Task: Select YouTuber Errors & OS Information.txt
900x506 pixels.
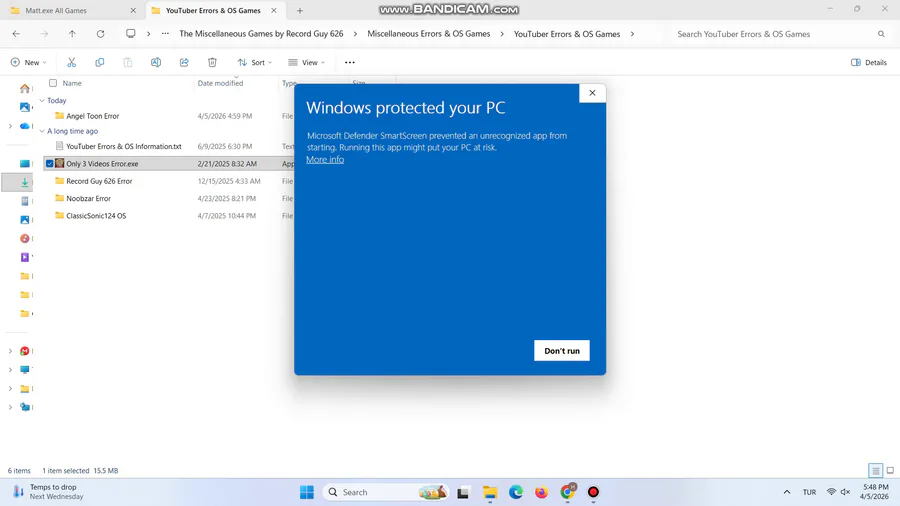Action: [123, 146]
